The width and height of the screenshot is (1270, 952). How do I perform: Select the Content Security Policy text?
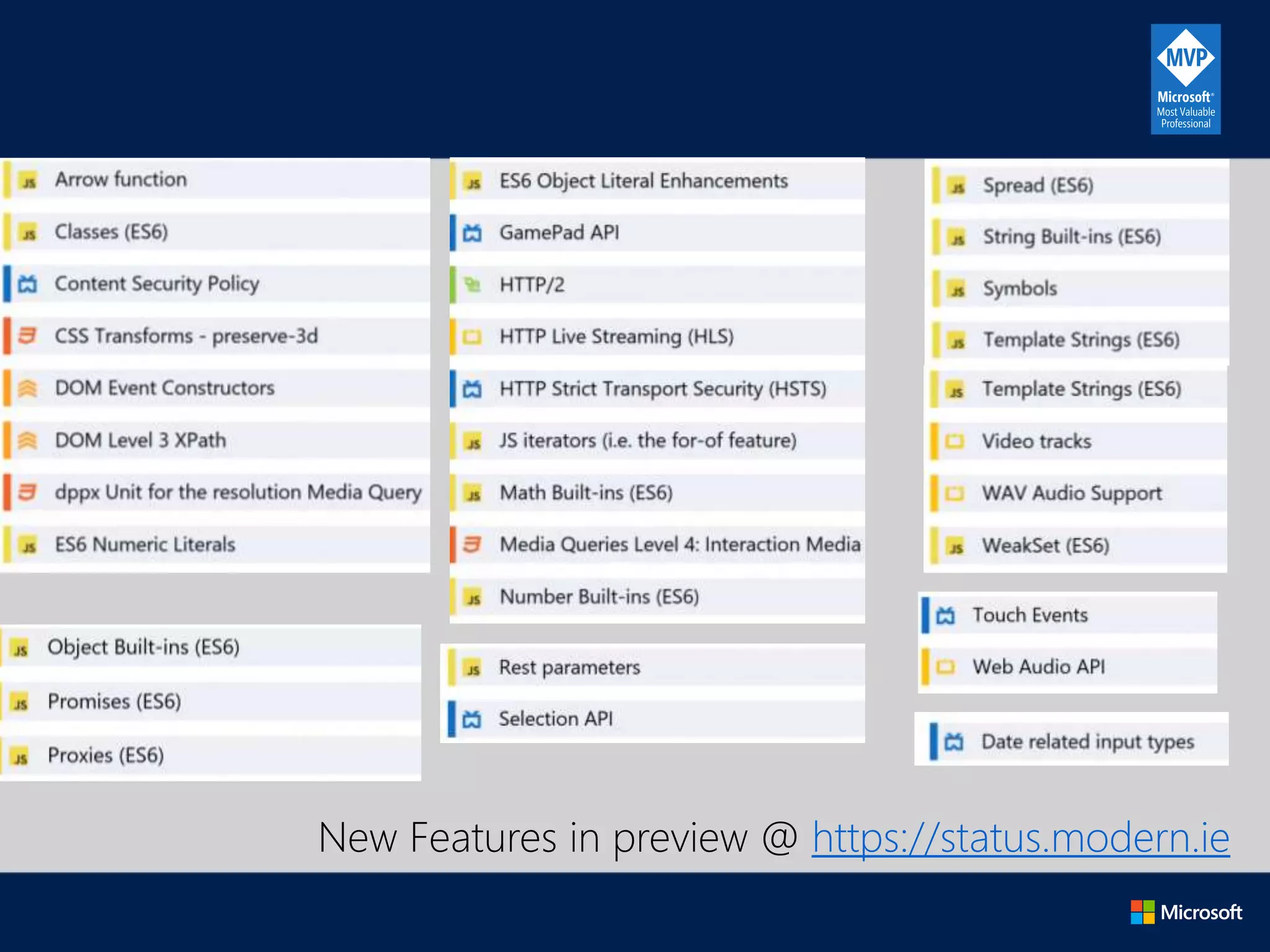157,284
